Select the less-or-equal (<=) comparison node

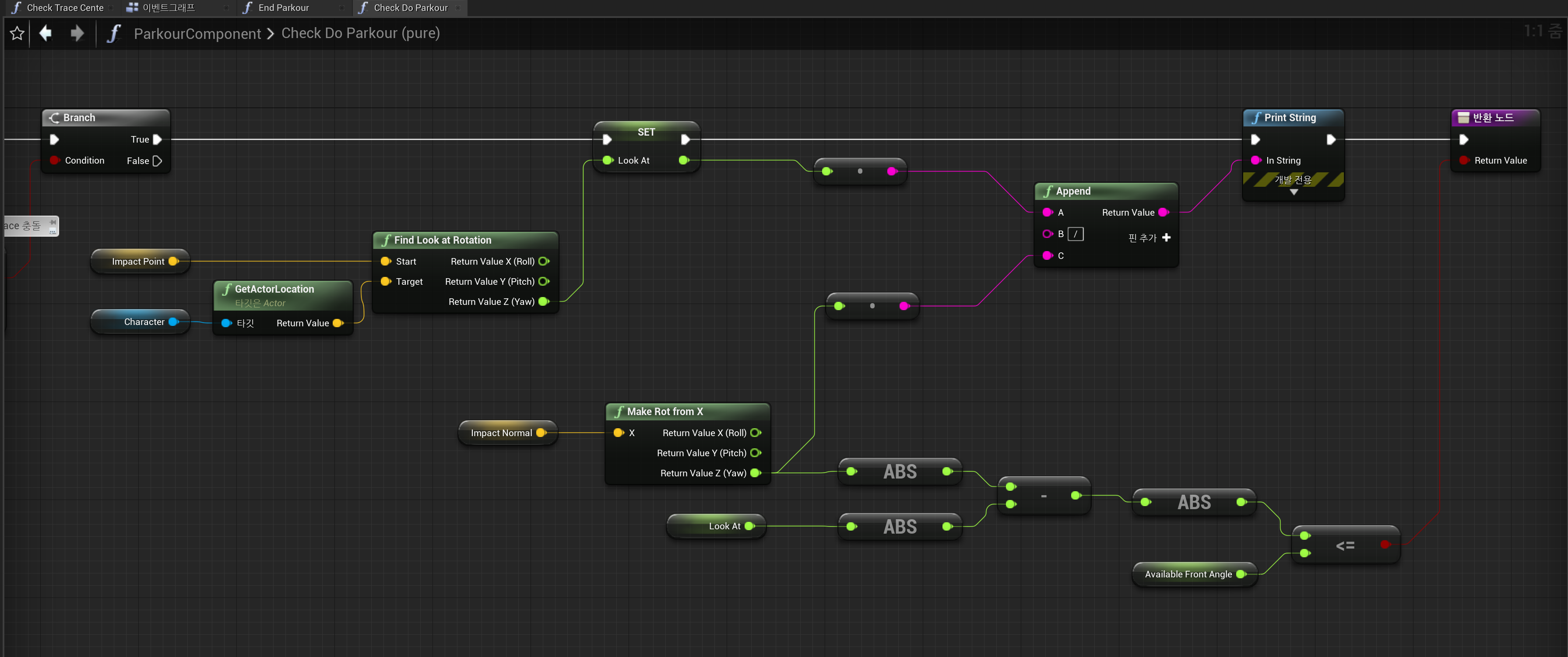(x=1345, y=545)
